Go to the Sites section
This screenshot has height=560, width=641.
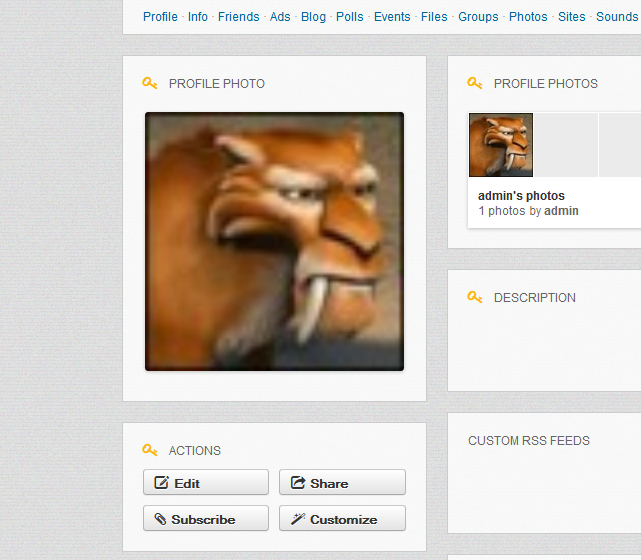click(572, 17)
